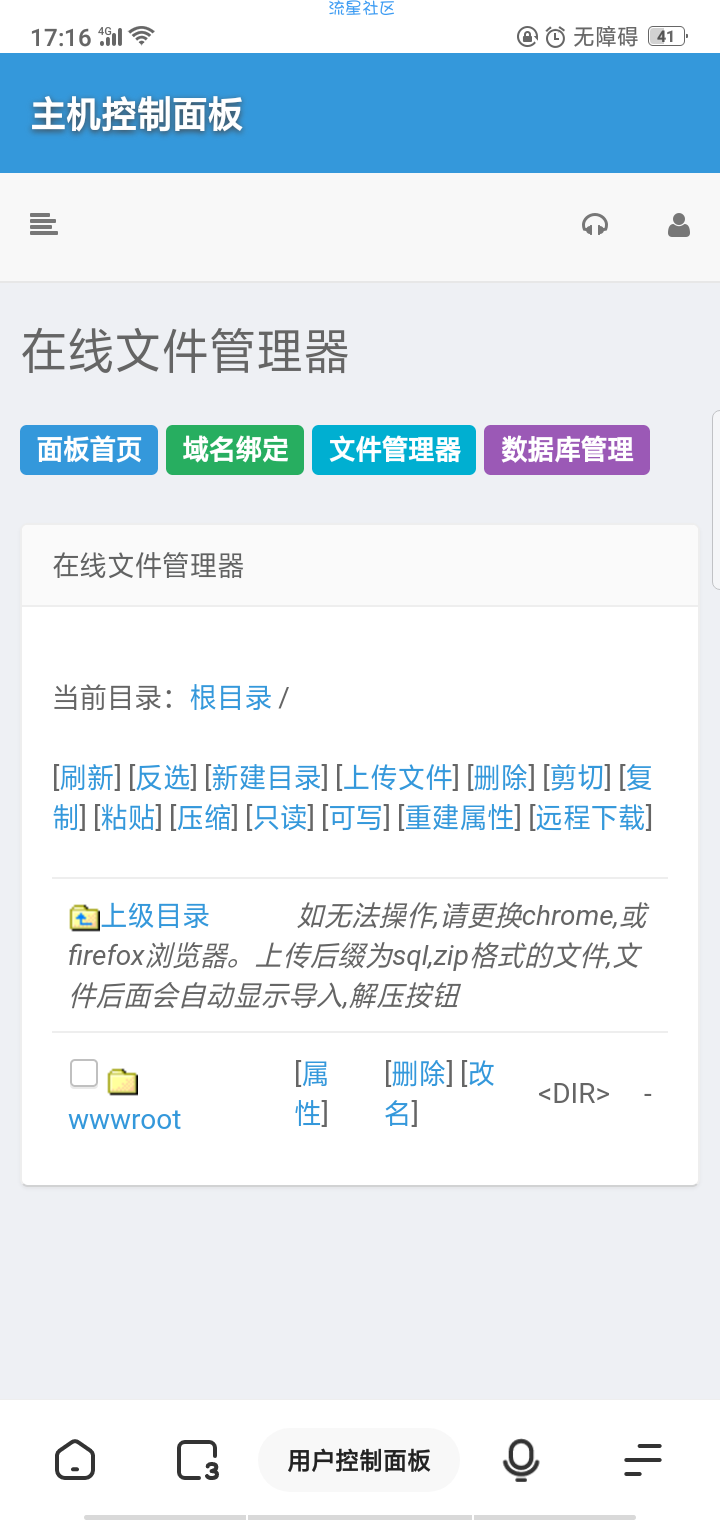Image resolution: width=720 pixels, height=1520 pixels.
Task: Click the wwwroot yellow folder icon
Action: 122,1081
